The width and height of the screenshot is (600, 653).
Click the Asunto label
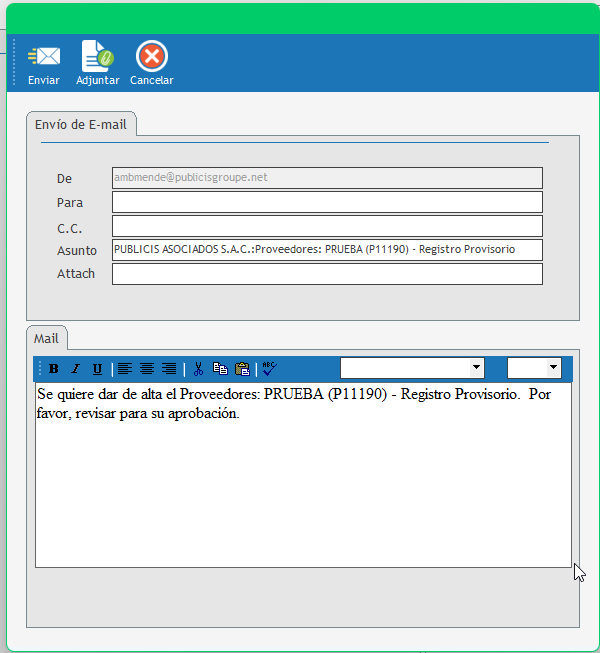click(77, 251)
